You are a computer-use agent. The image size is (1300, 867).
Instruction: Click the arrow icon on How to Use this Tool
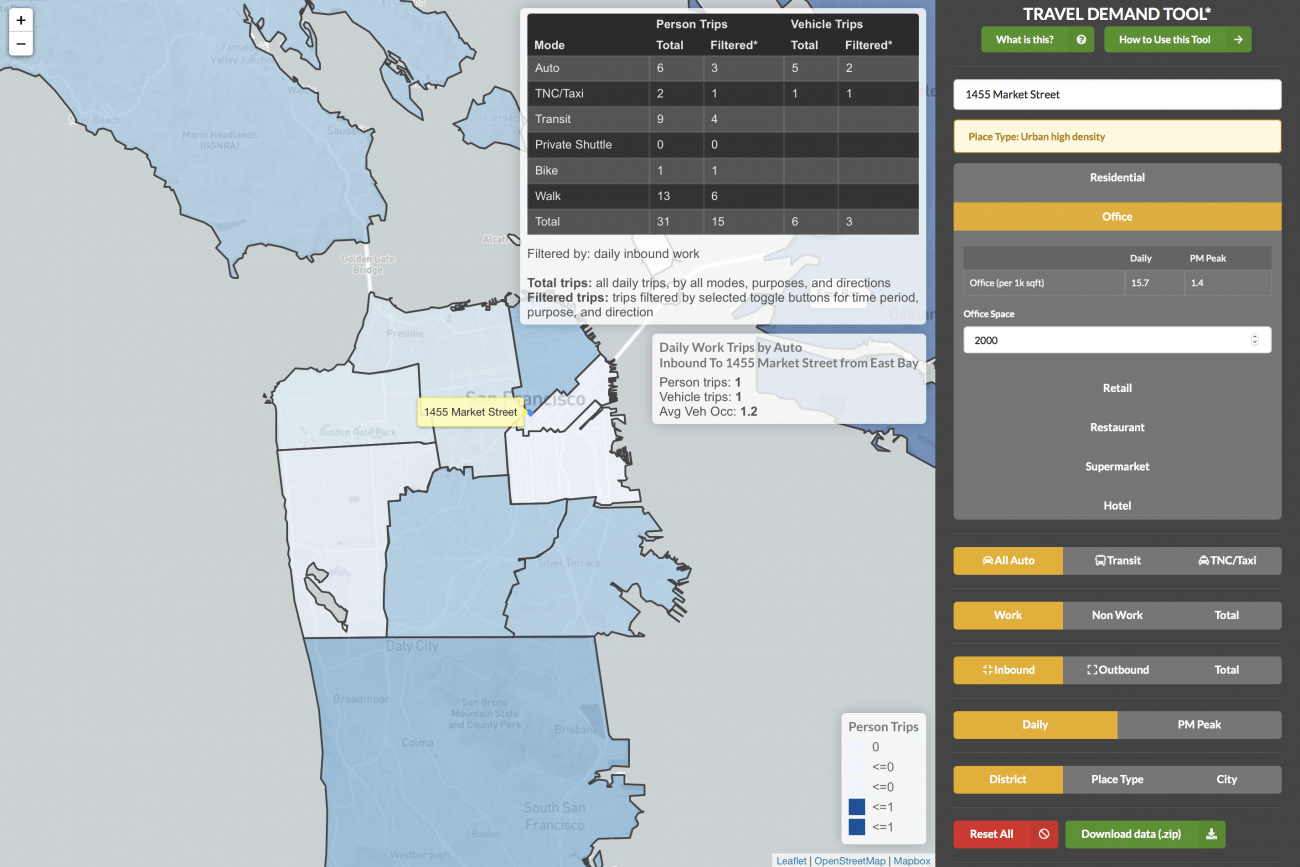tap(1238, 39)
